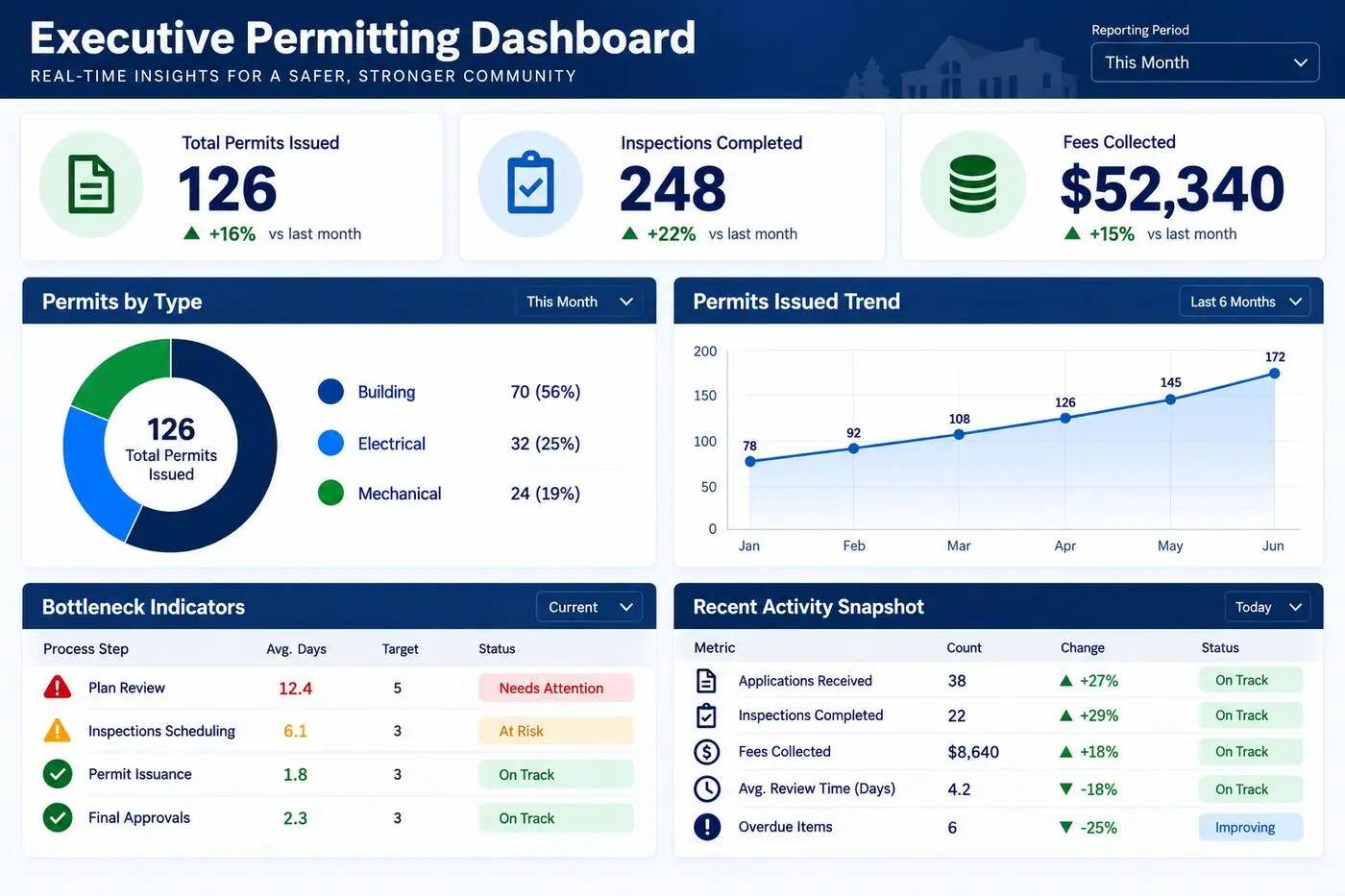Open the Today dropdown in Recent Activity Snapshot
The image size is (1345, 896).
point(1267,607)
